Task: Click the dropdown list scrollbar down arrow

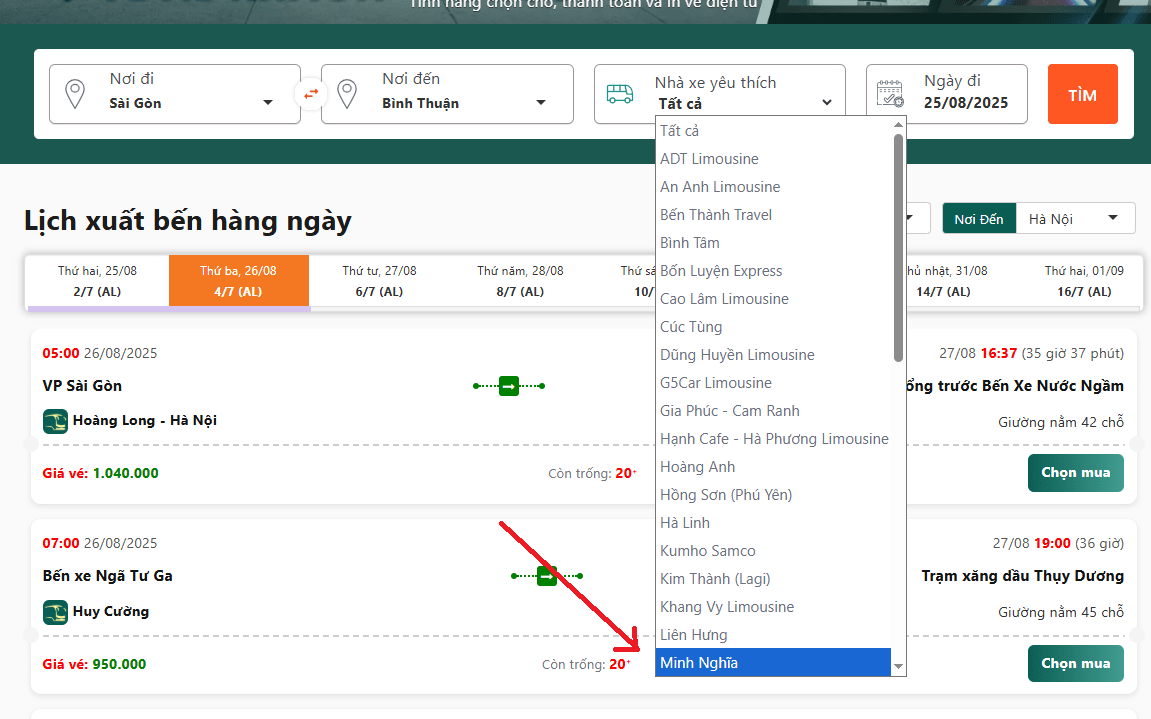Action: [x=898, y=667]
